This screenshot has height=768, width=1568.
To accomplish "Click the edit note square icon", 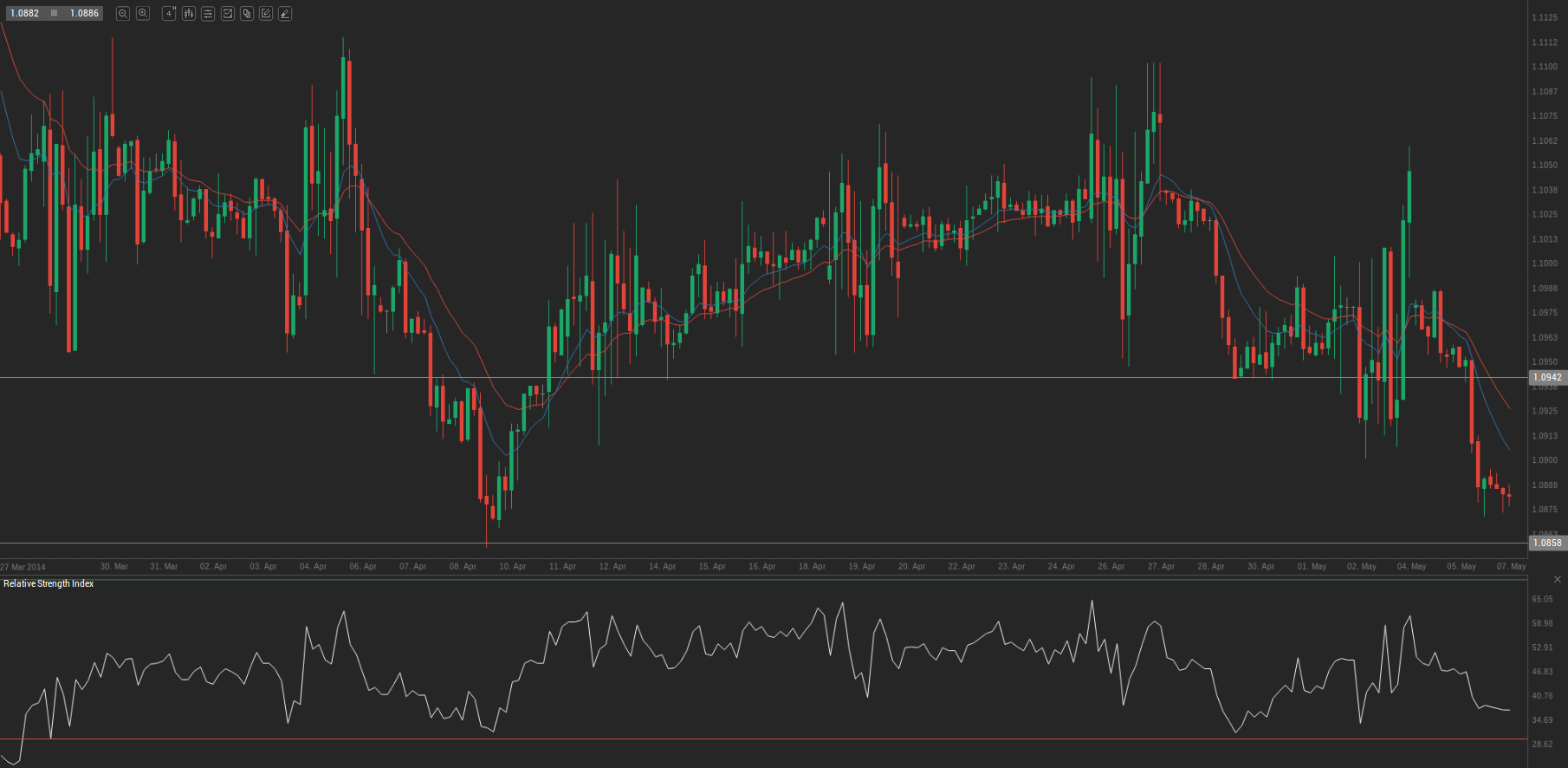I will click(x=266, y=13).
